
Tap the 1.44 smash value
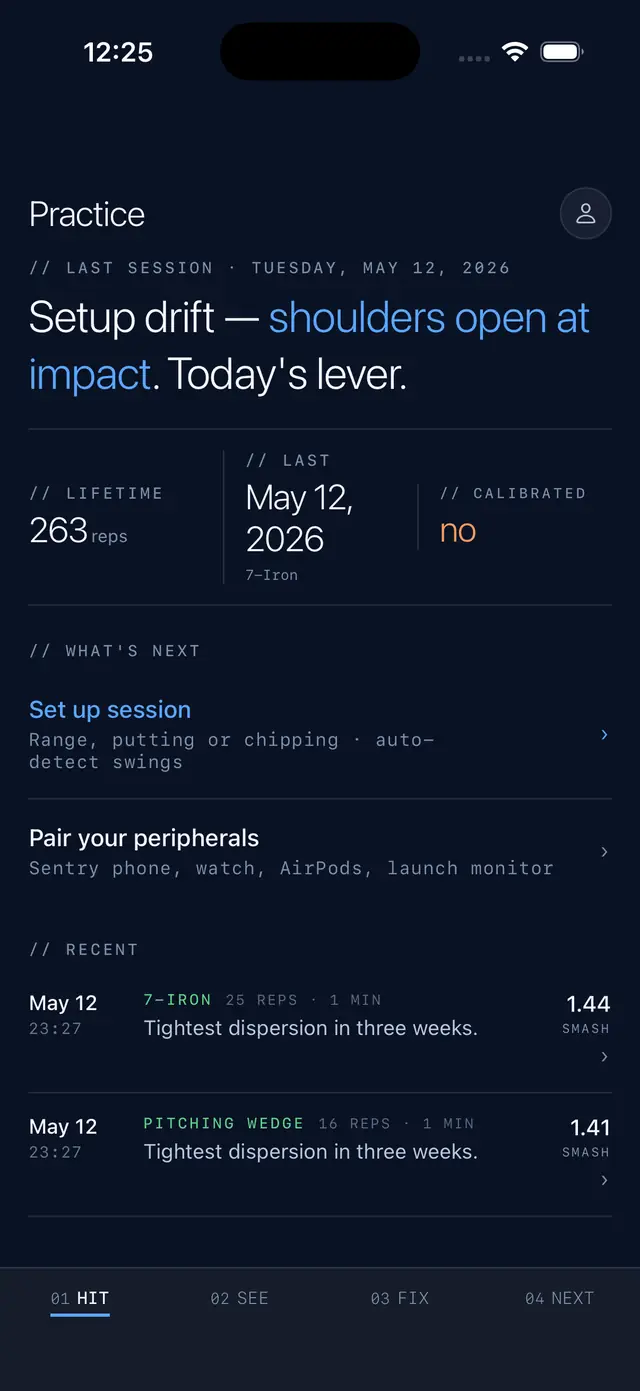(588, 1004)
